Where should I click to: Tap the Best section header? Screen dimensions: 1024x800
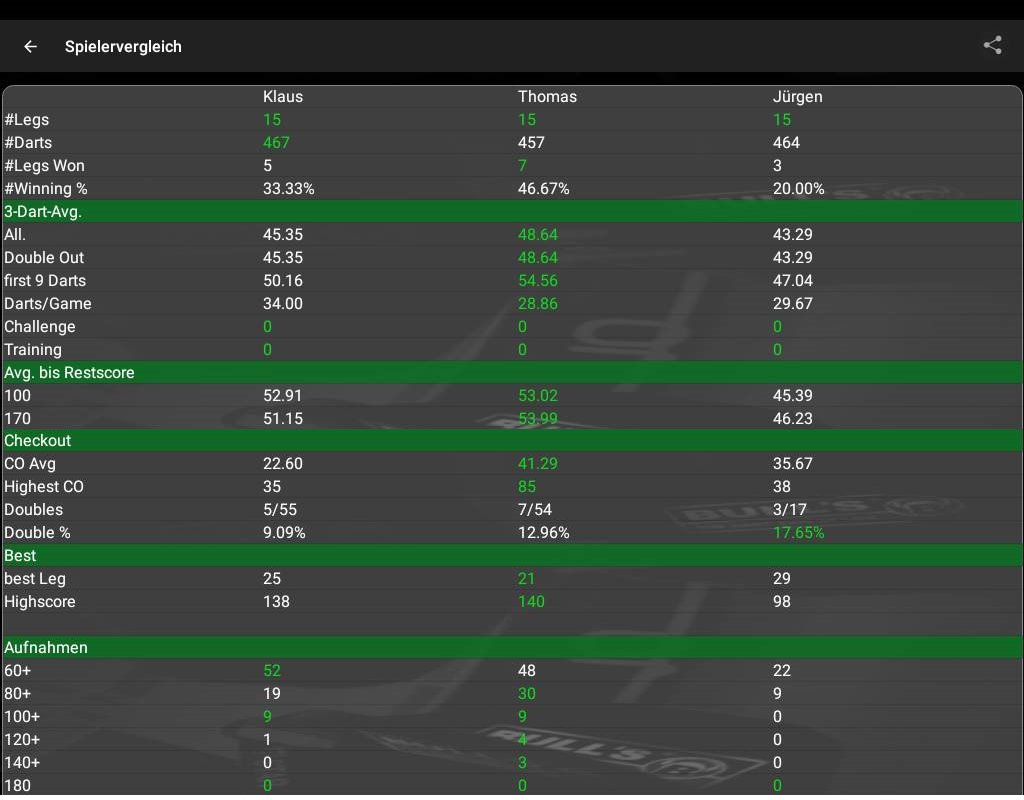(20, 555)
